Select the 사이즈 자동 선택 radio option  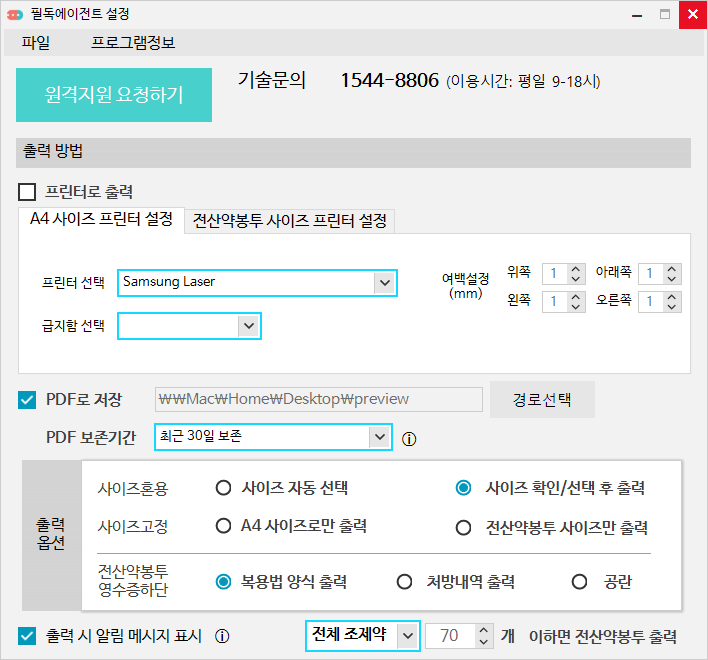(224, 488)
